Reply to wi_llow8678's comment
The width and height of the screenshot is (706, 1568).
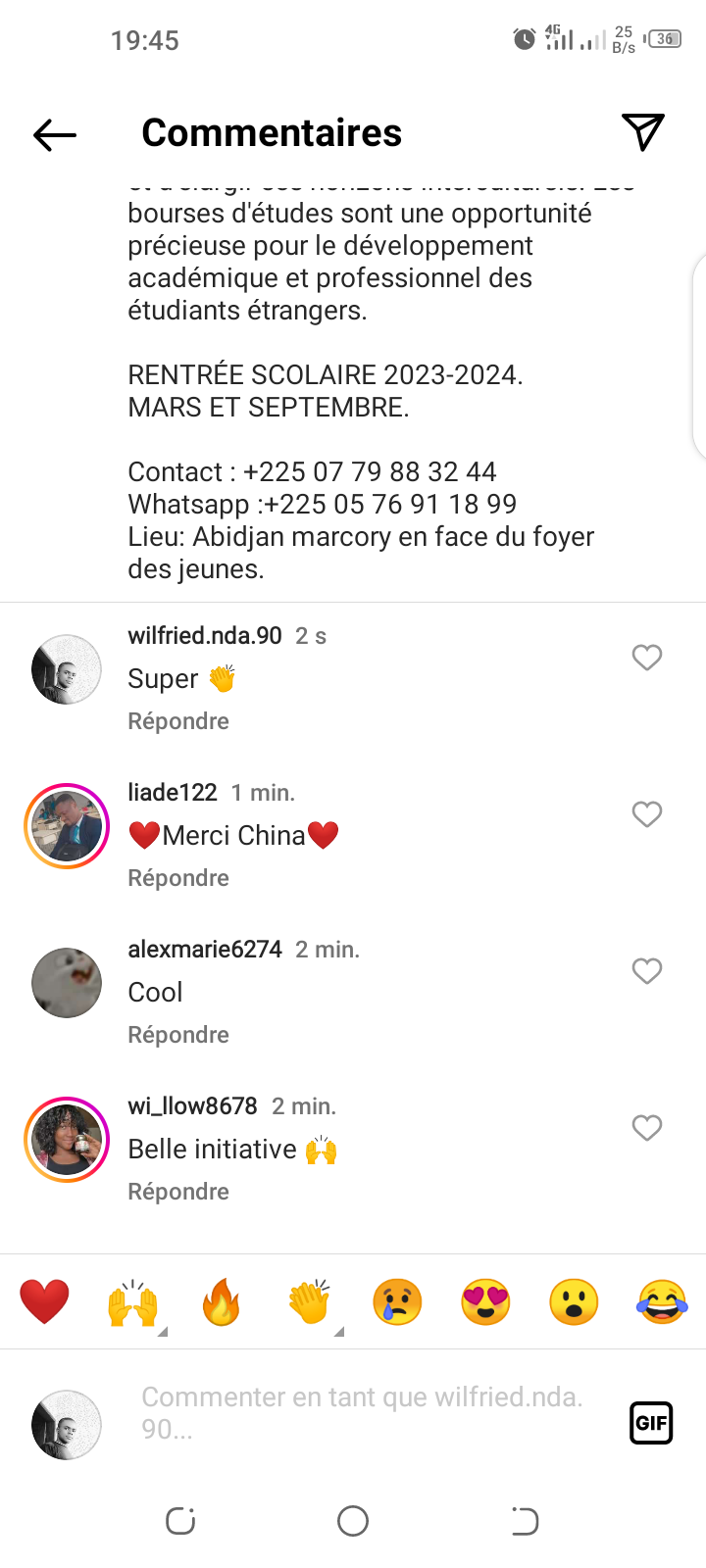point(178,1192)
